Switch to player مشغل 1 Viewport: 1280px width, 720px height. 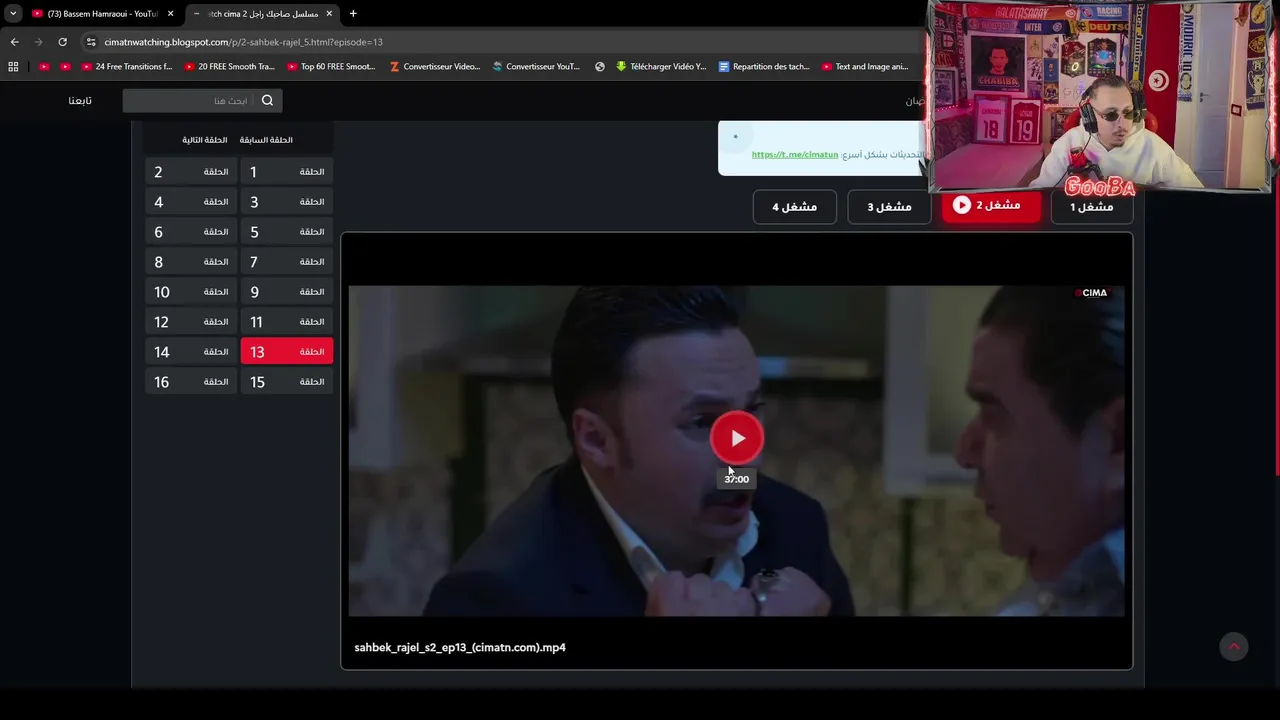coord(1091,207)
